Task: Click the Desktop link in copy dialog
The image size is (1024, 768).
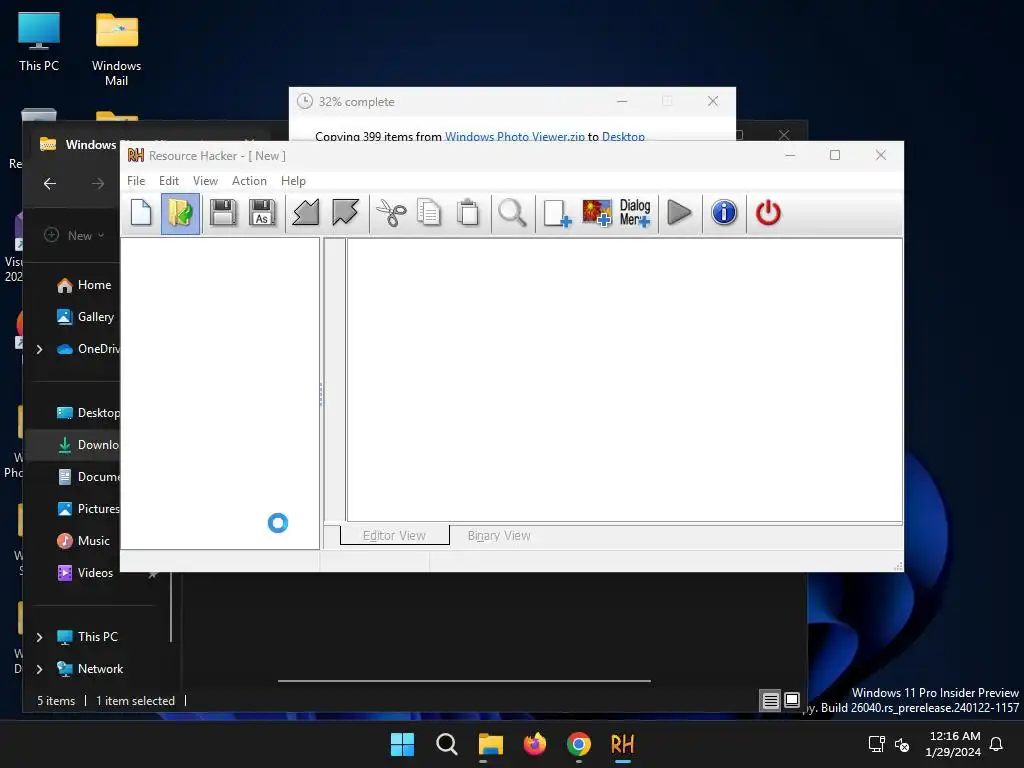Action: click(623, 136)
